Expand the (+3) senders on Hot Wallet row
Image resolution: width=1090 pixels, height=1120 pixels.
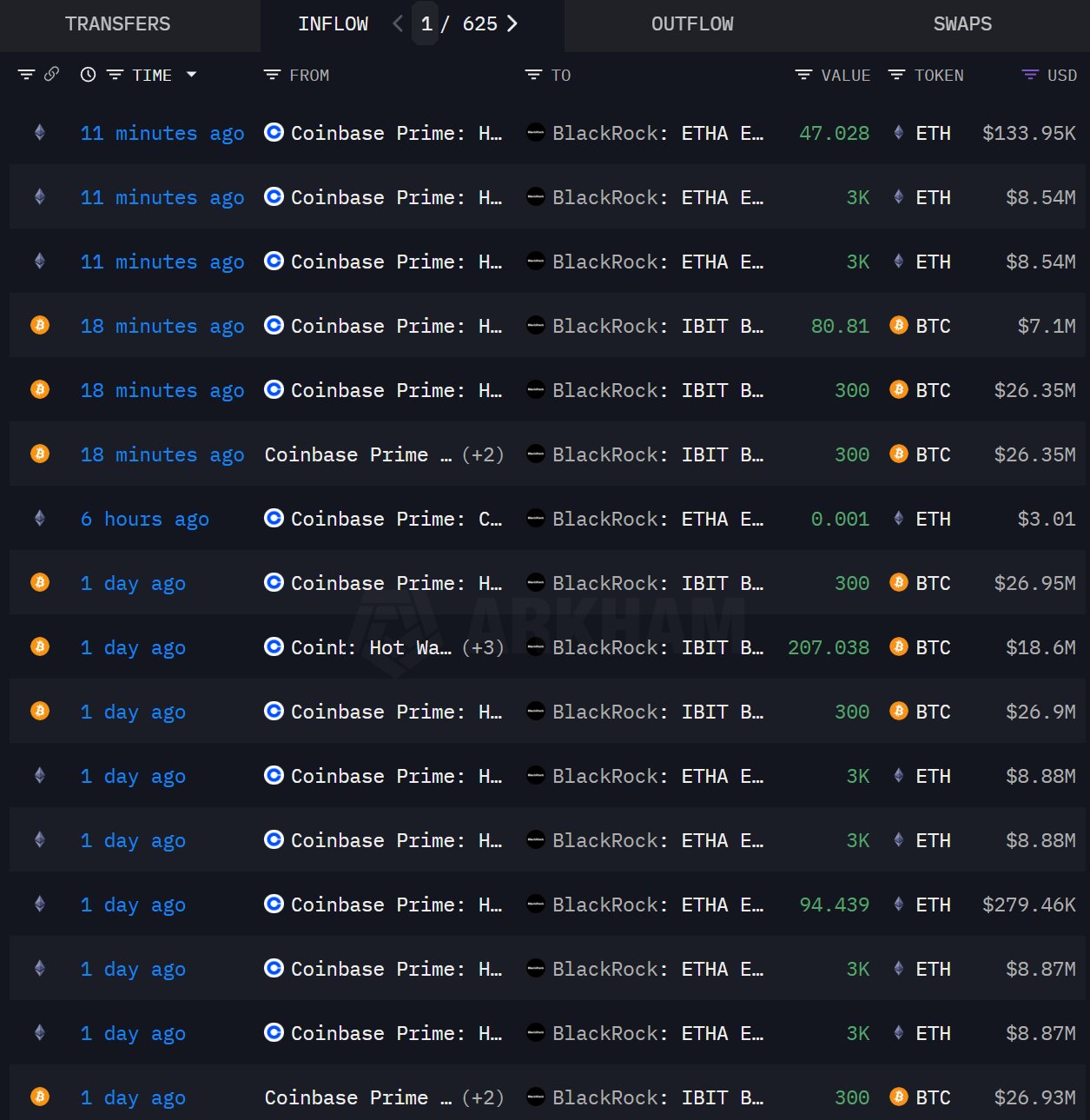pyautogui.click(x=483, y=647)
